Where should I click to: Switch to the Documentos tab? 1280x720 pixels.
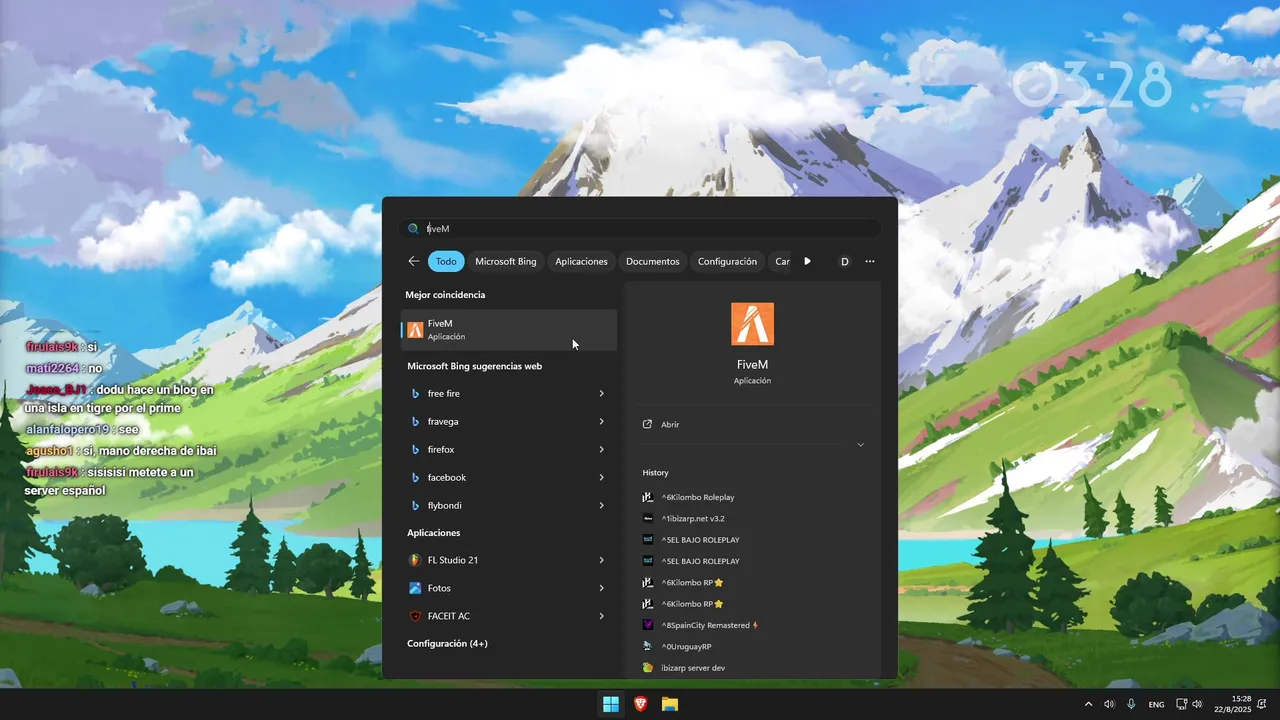coord(653,261)
